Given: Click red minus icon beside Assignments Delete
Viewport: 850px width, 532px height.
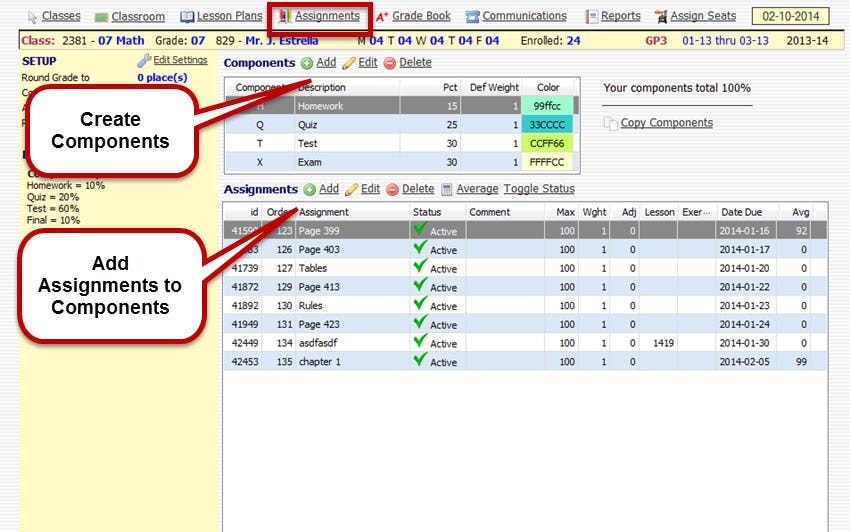Looking at the screenshot, I should [392, 190].
